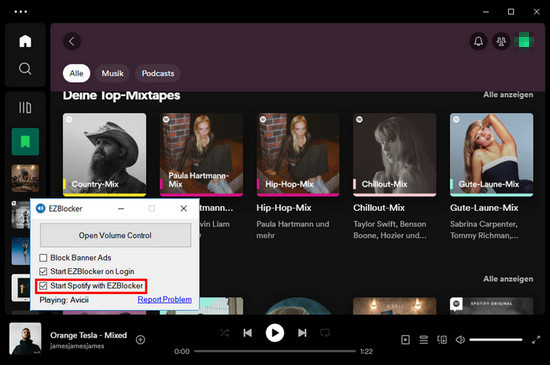This screenshot has height=365, width=550.
Task: Click Alle anzeigen for Top-Mixtapes
Action: click(x=508, y=95)
